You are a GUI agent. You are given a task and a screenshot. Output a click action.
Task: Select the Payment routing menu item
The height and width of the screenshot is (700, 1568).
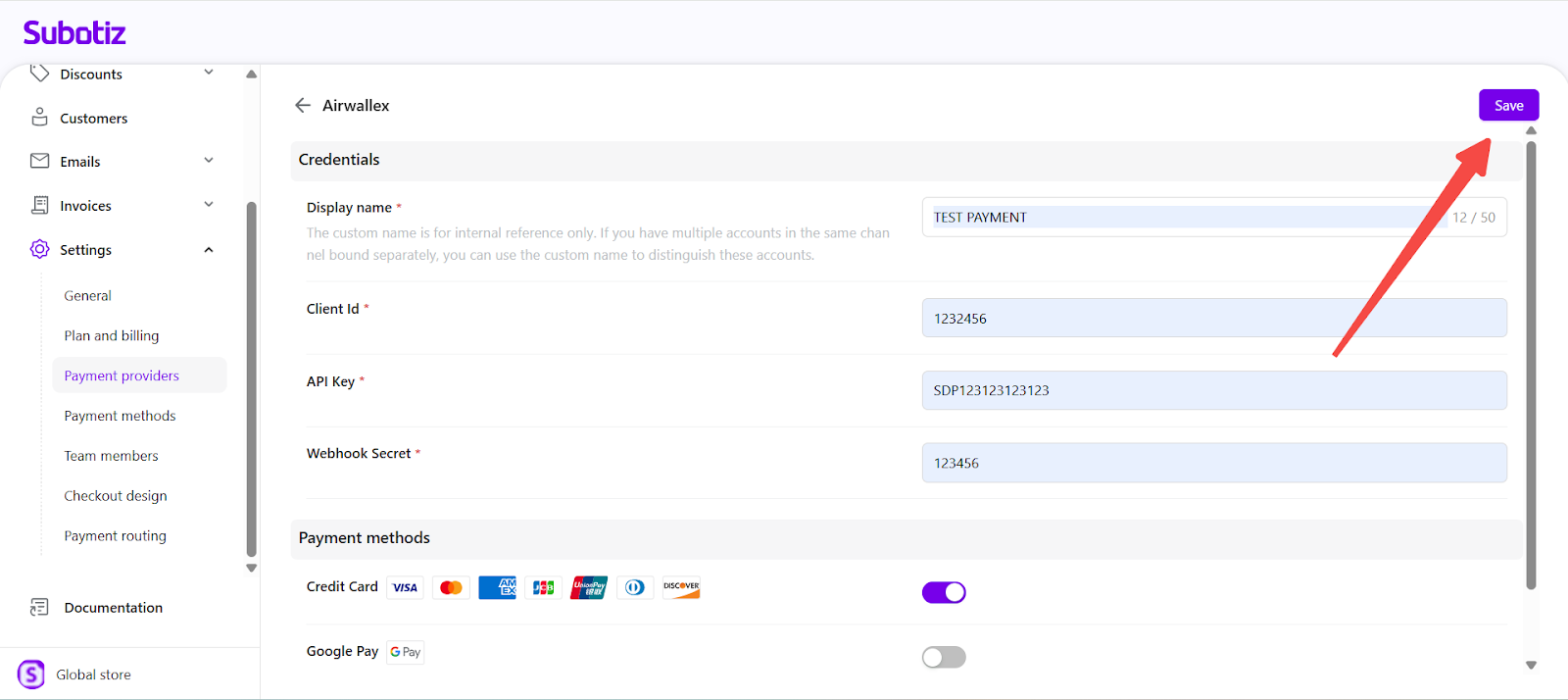point(115,536)
